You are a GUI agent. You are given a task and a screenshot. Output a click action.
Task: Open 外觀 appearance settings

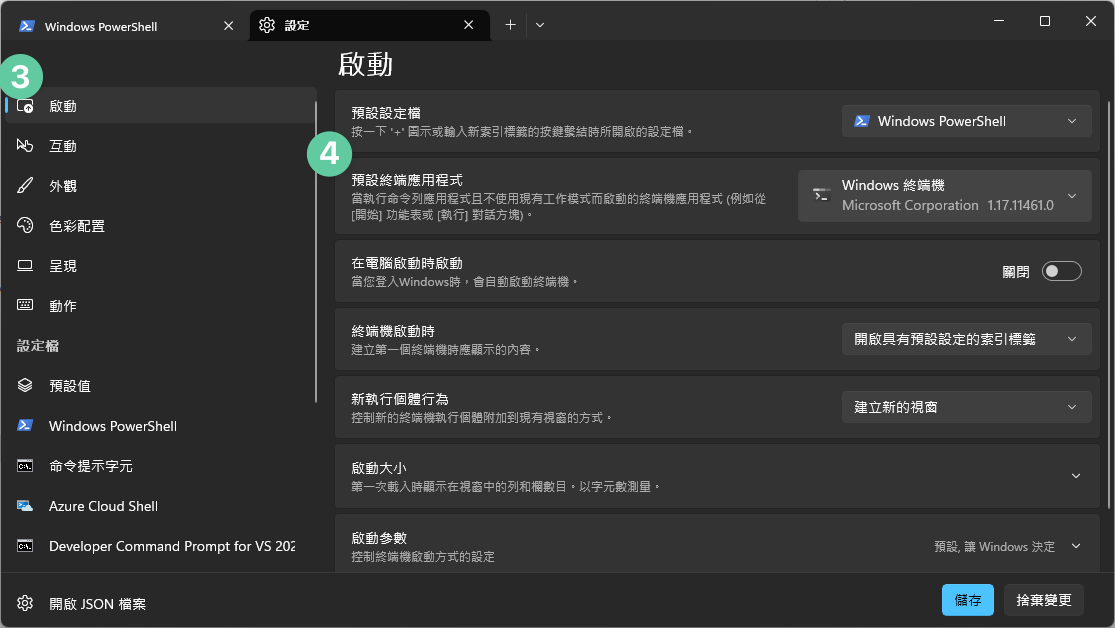pyautogui.click(x=62, y=185)
